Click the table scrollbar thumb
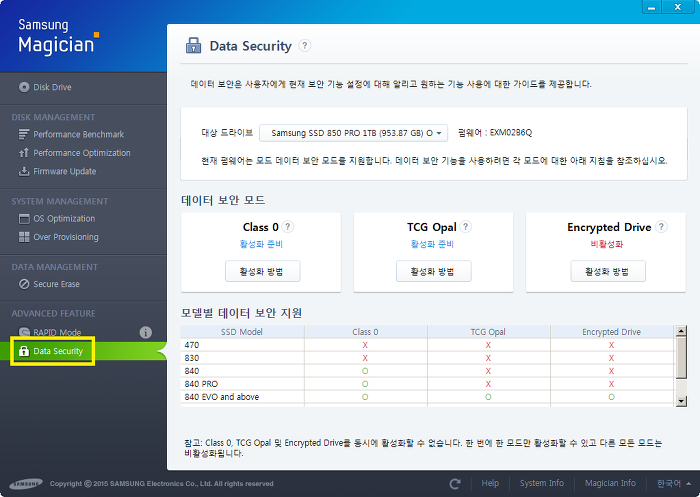 [681, 358]
